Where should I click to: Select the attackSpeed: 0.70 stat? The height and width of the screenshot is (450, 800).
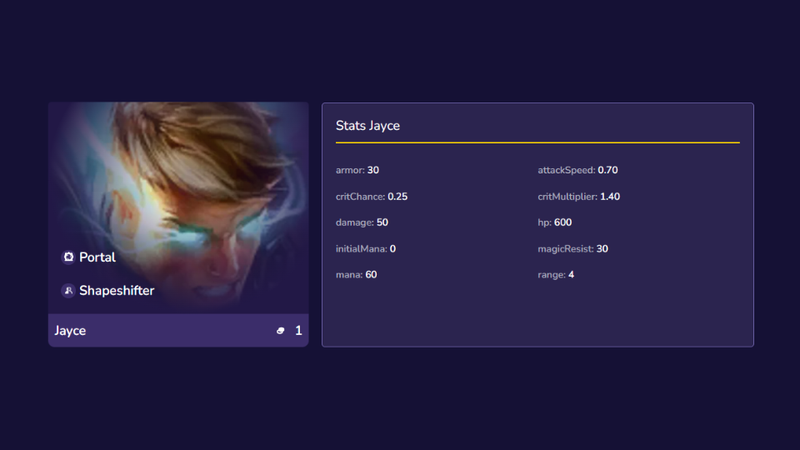[578, 170]
